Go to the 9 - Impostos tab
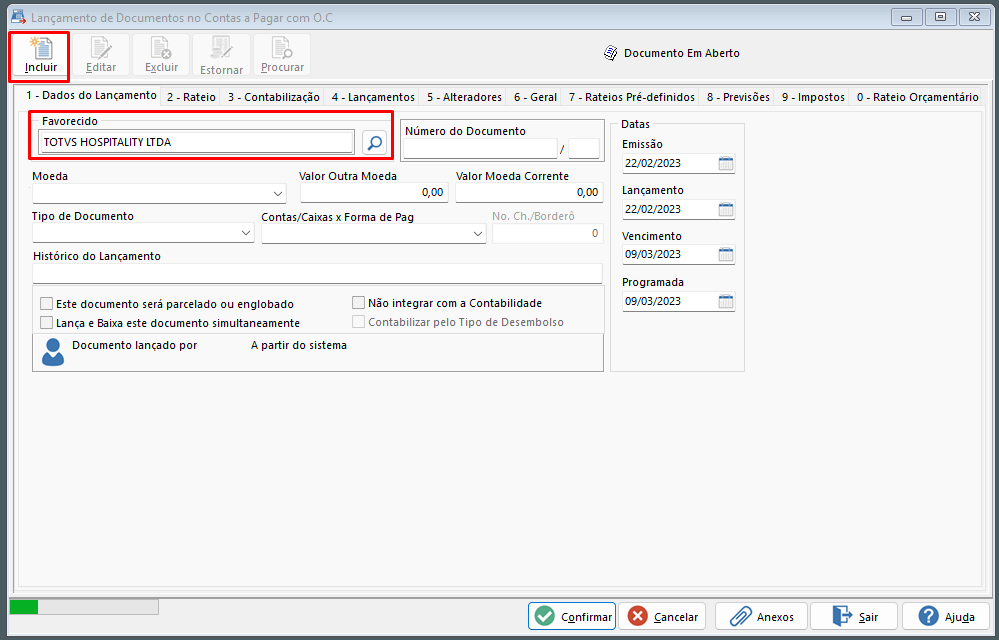This screenshot has height=640, width=999. click(x=813, y=97)
